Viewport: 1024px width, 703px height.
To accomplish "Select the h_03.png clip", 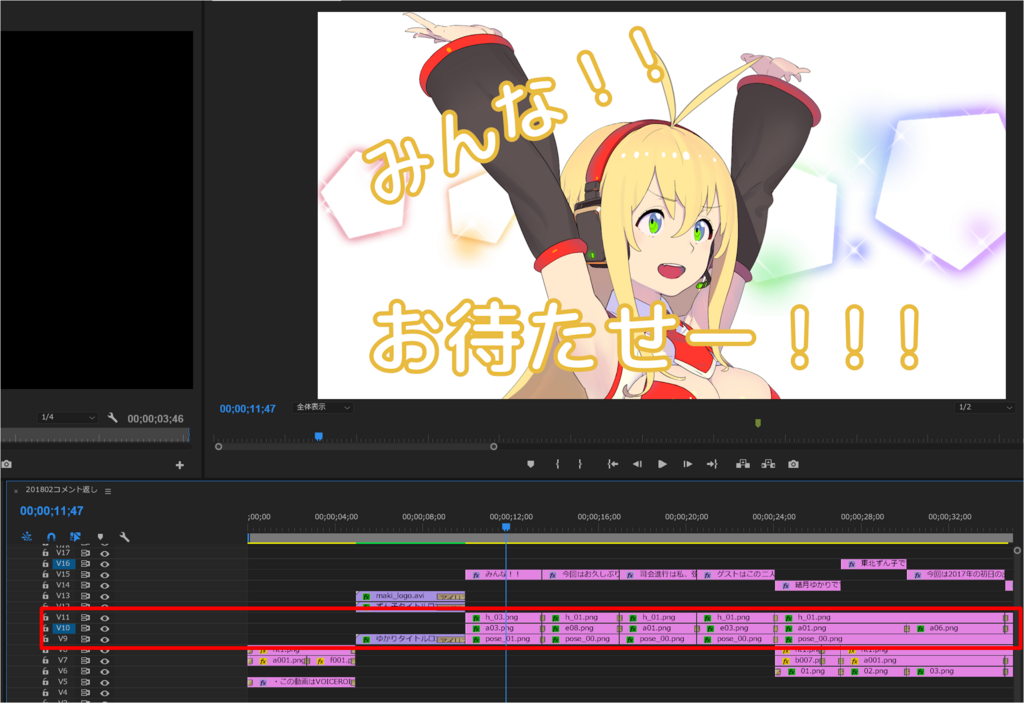I will pyautogui.click(x=504, y=617).
